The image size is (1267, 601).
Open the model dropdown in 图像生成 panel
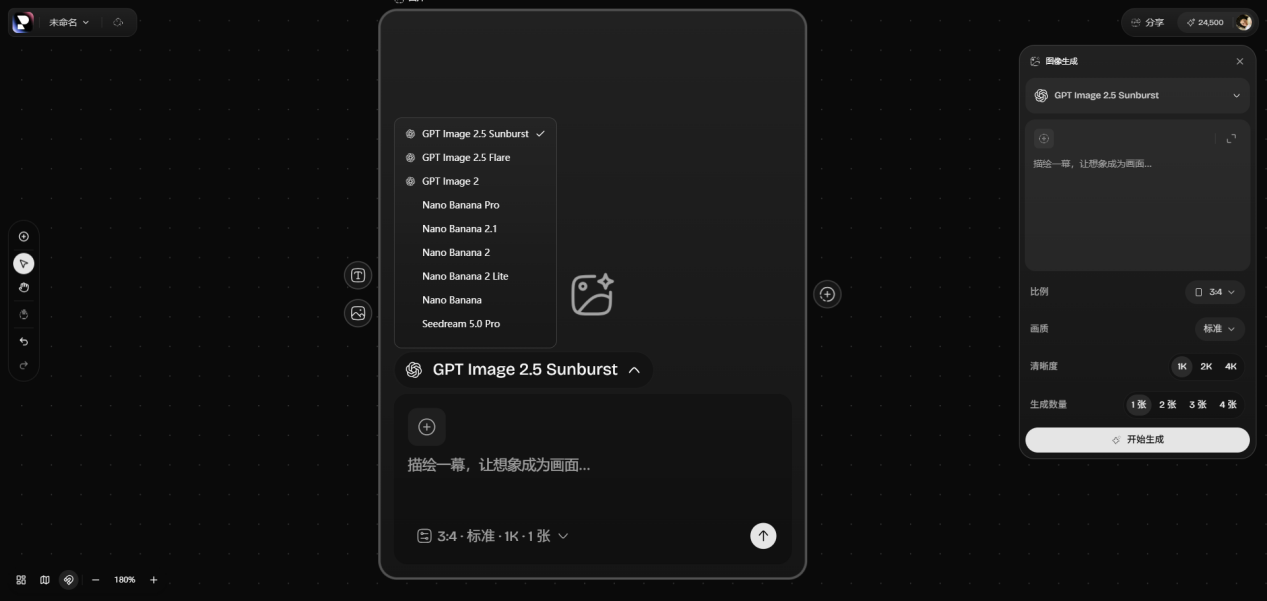coord(1137,96)
